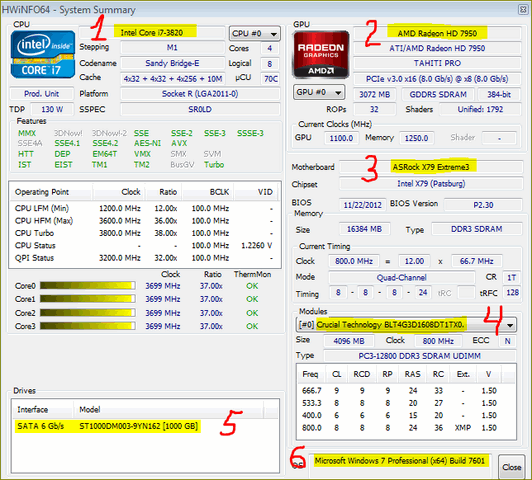Click the ASRock X79 Extreme3 motherboard field
This screenshot has height=480, width=532.
[431, 167]
